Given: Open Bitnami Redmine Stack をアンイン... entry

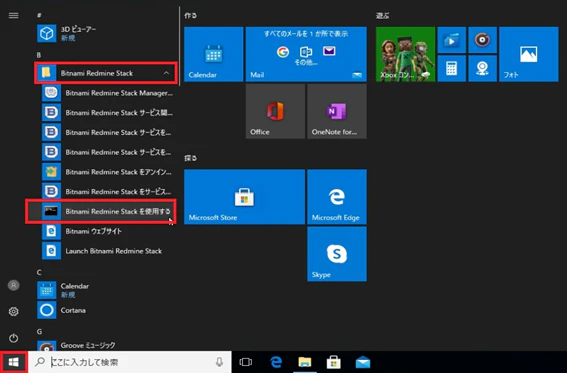Looking at the screenshot, I should pyautogui.click(x=108, y=172).
